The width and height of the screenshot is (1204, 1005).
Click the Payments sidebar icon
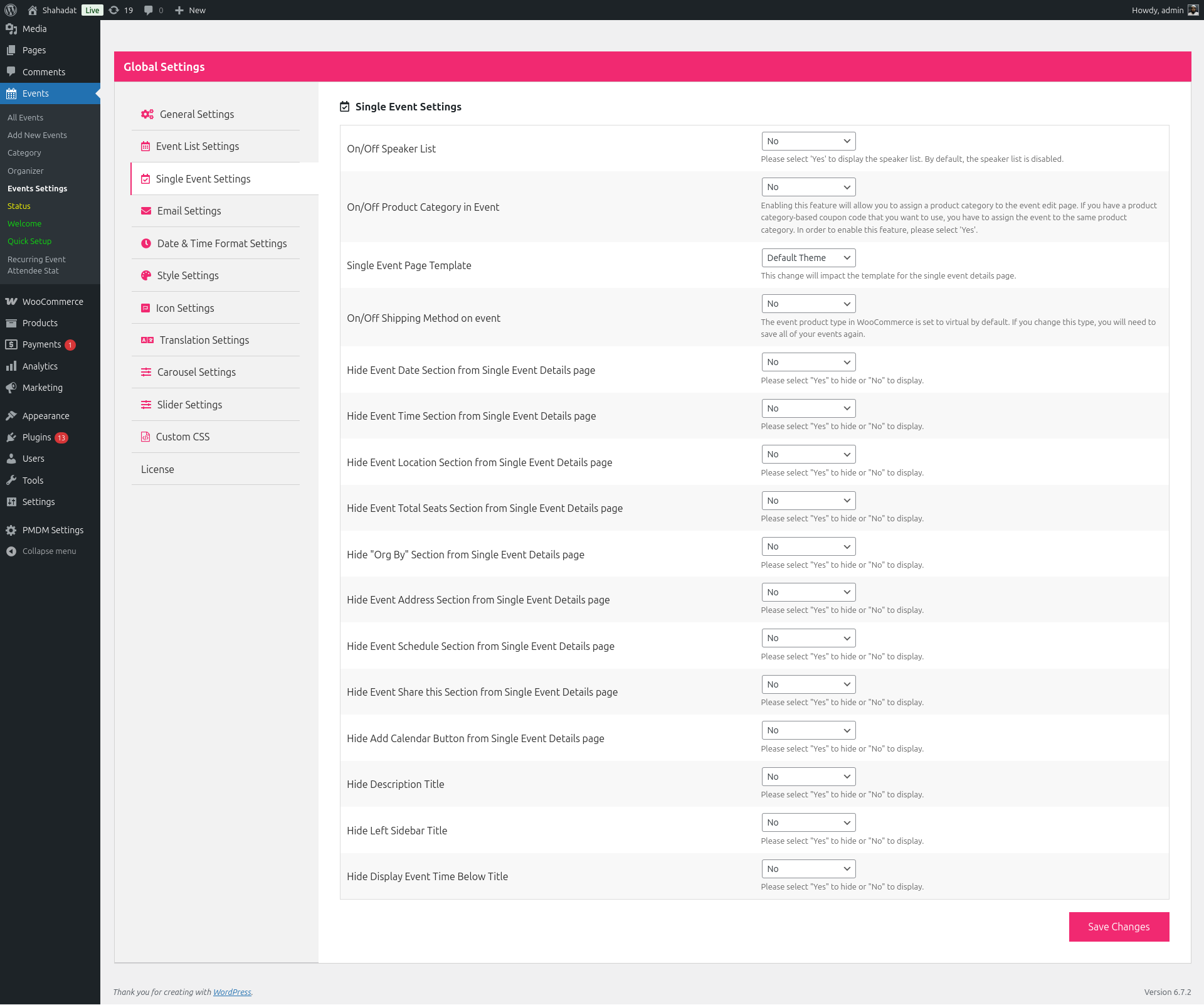point(11,344)
